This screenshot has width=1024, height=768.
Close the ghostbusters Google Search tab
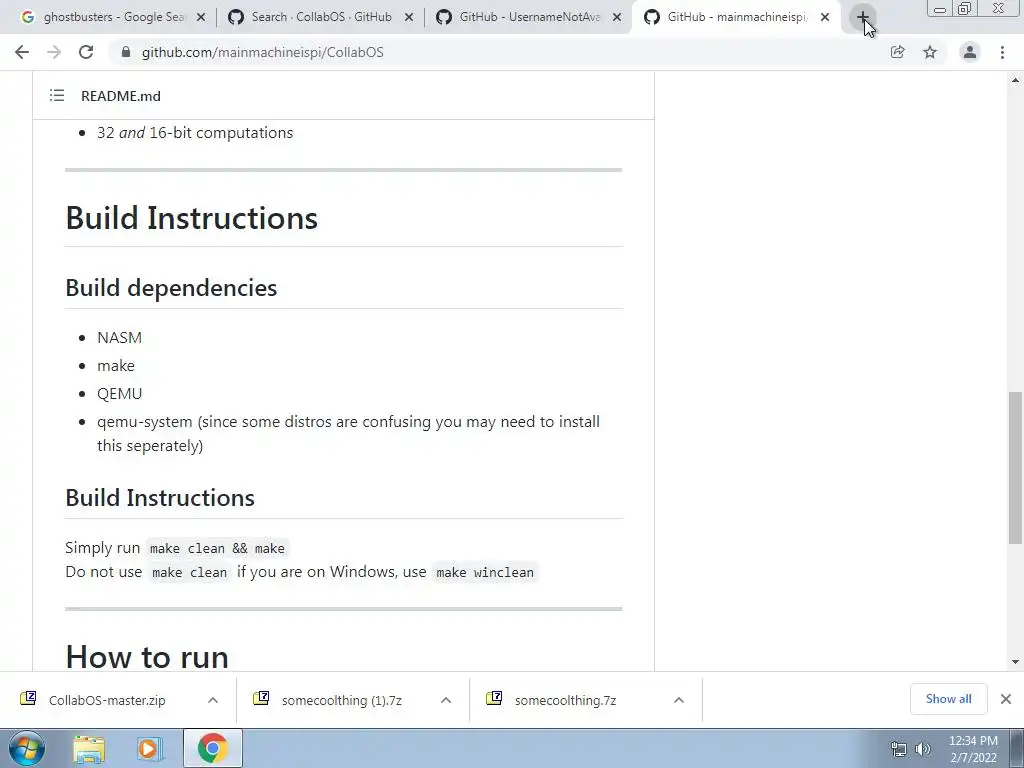pos(201,18)
